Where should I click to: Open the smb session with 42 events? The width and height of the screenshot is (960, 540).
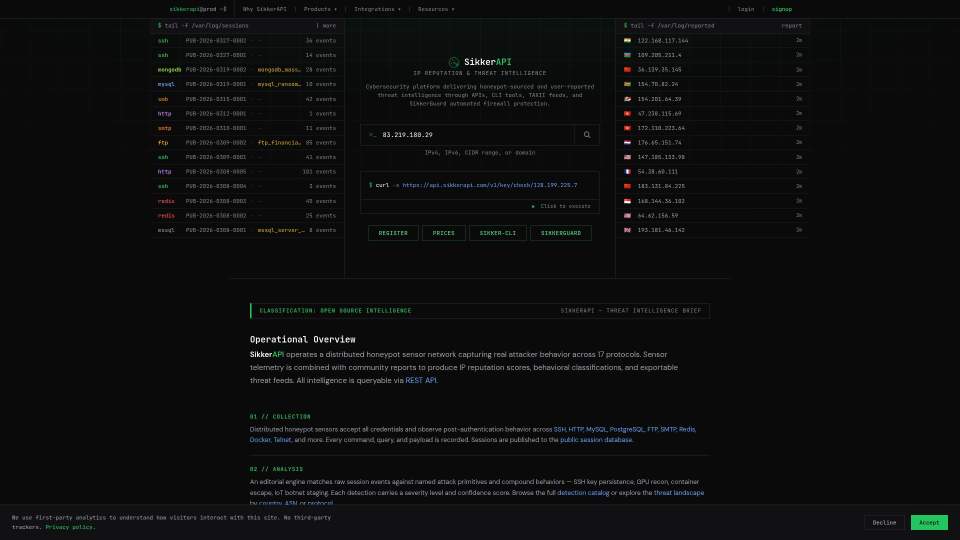tap(247, 99)
